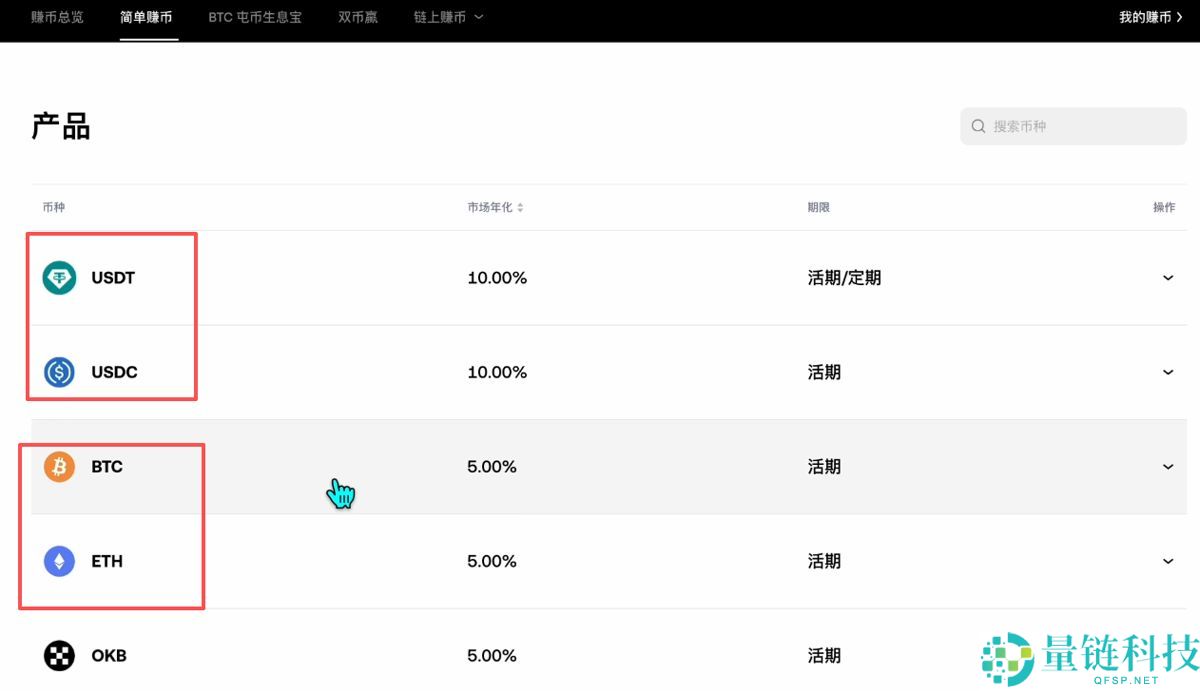Open the BTC 屯币生息宝 tab
The width and height of the screenshot is (1200, 691).
(255, 17)
